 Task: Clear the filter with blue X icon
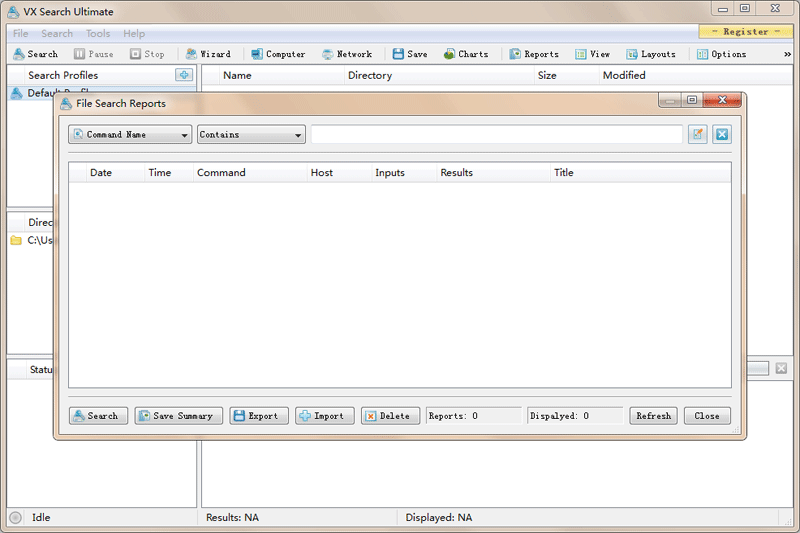click(x=722, y=134)
